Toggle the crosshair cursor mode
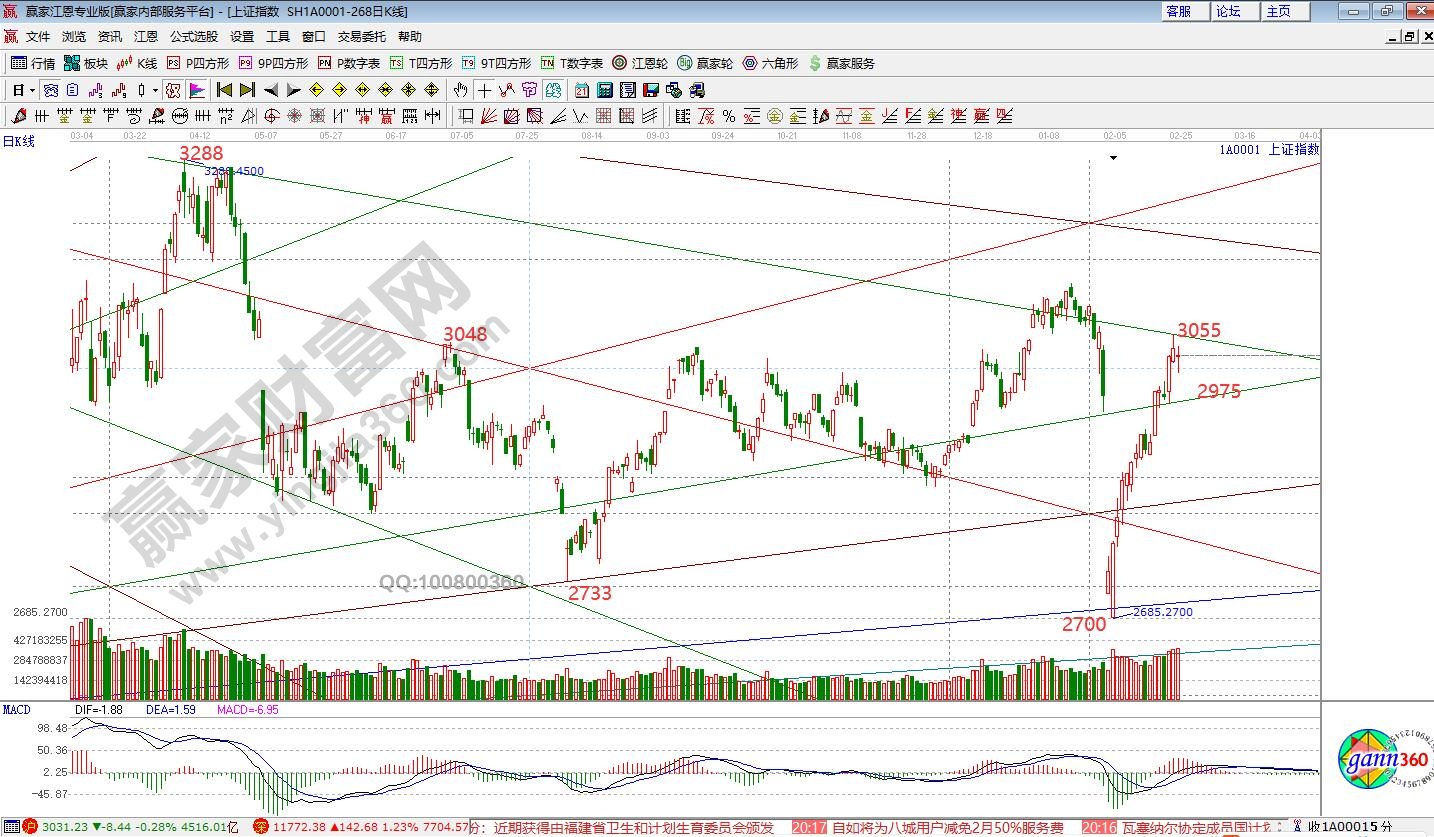 point(483,90)
